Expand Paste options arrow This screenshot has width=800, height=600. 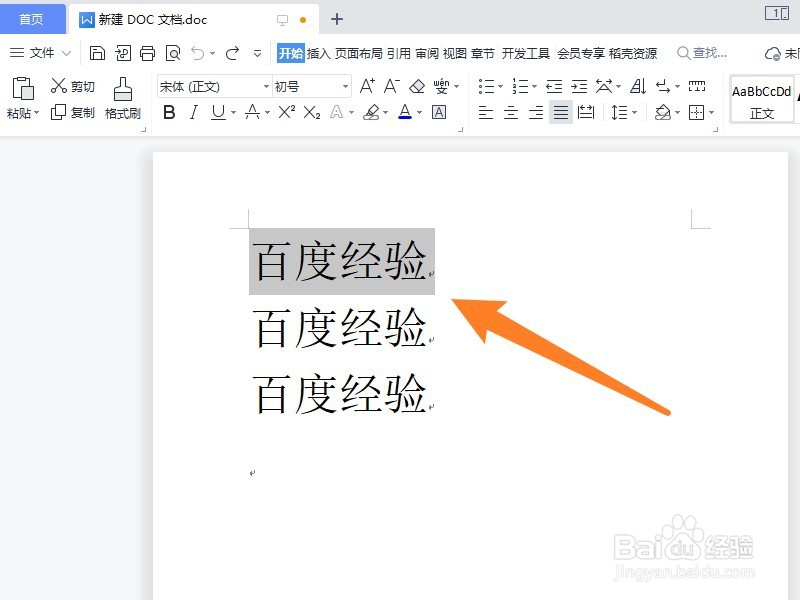coord(36,113)
